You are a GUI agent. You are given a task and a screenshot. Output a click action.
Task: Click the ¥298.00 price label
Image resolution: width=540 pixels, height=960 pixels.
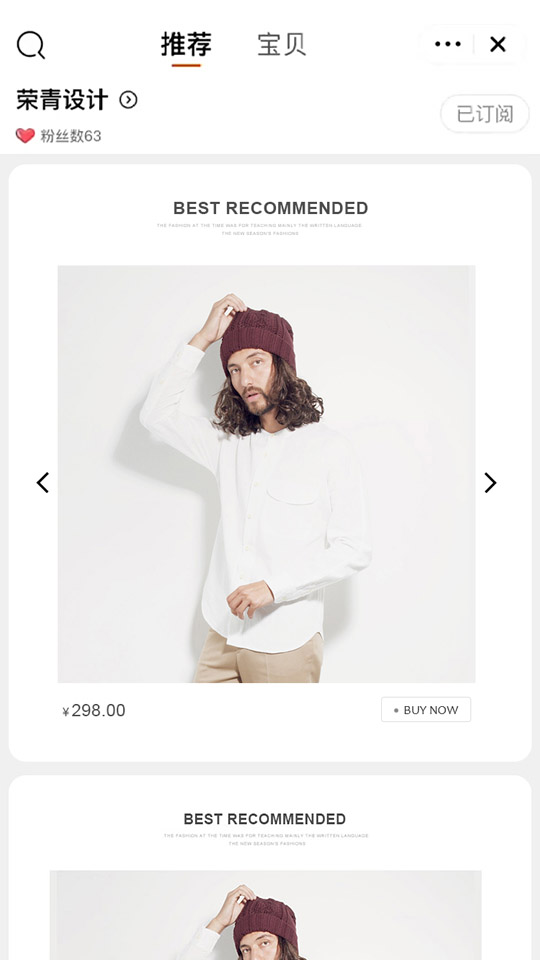pos(94,710)
